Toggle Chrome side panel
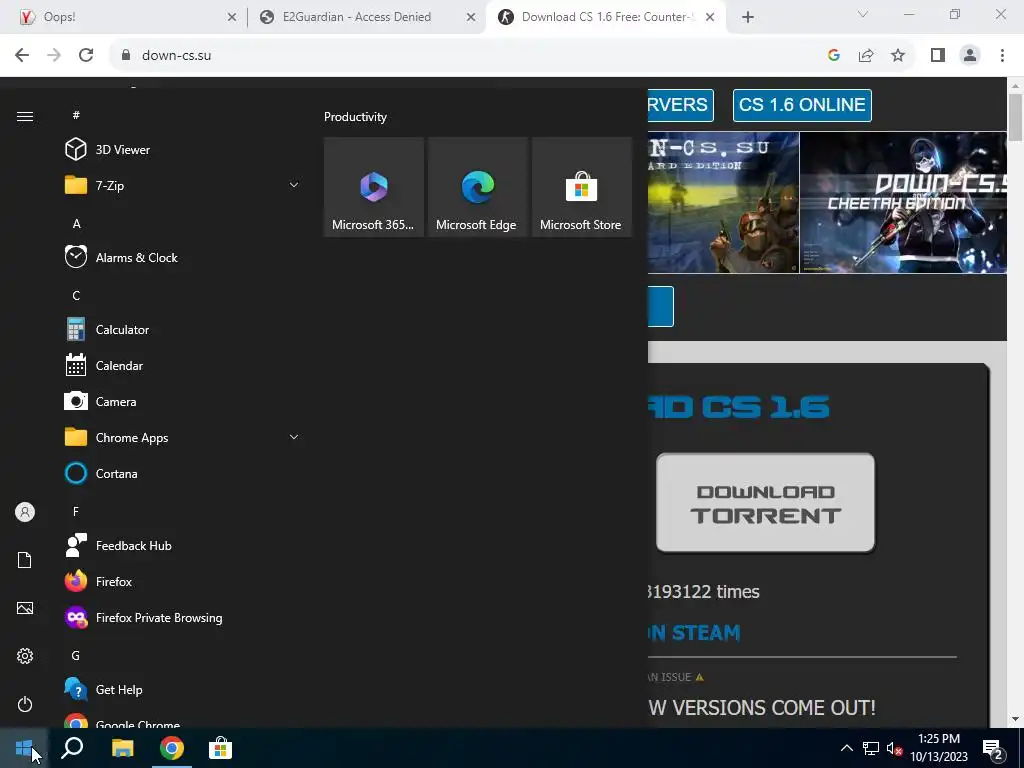 (938, 56)
